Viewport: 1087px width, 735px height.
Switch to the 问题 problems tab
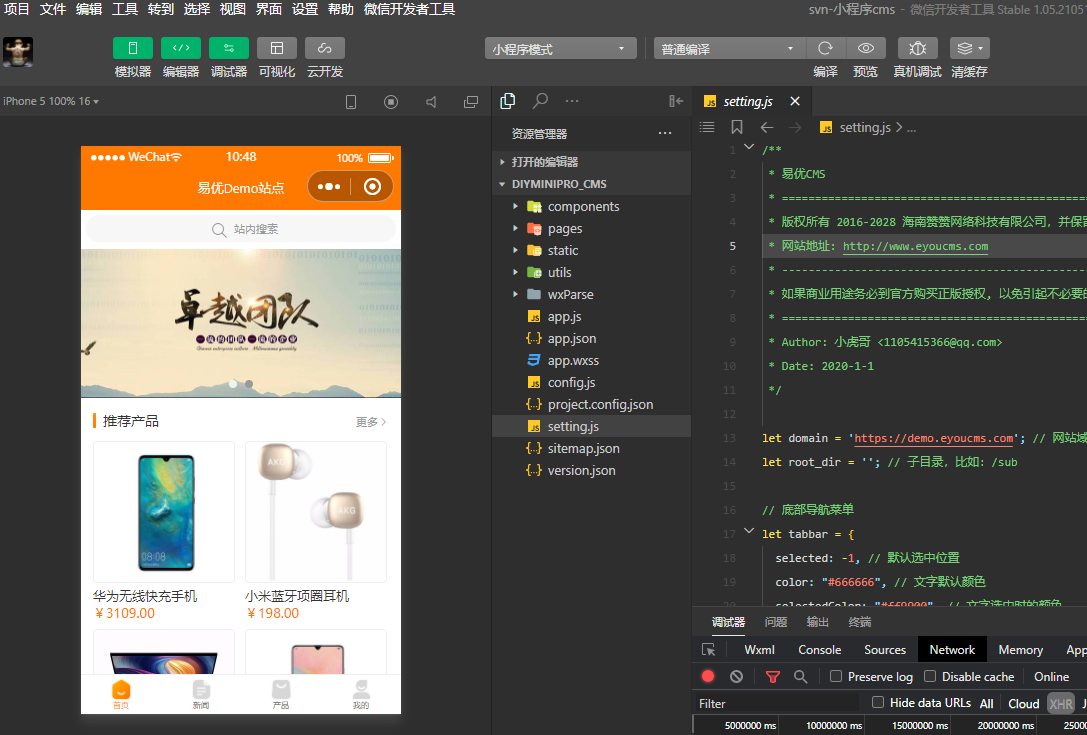click(776, 622)
